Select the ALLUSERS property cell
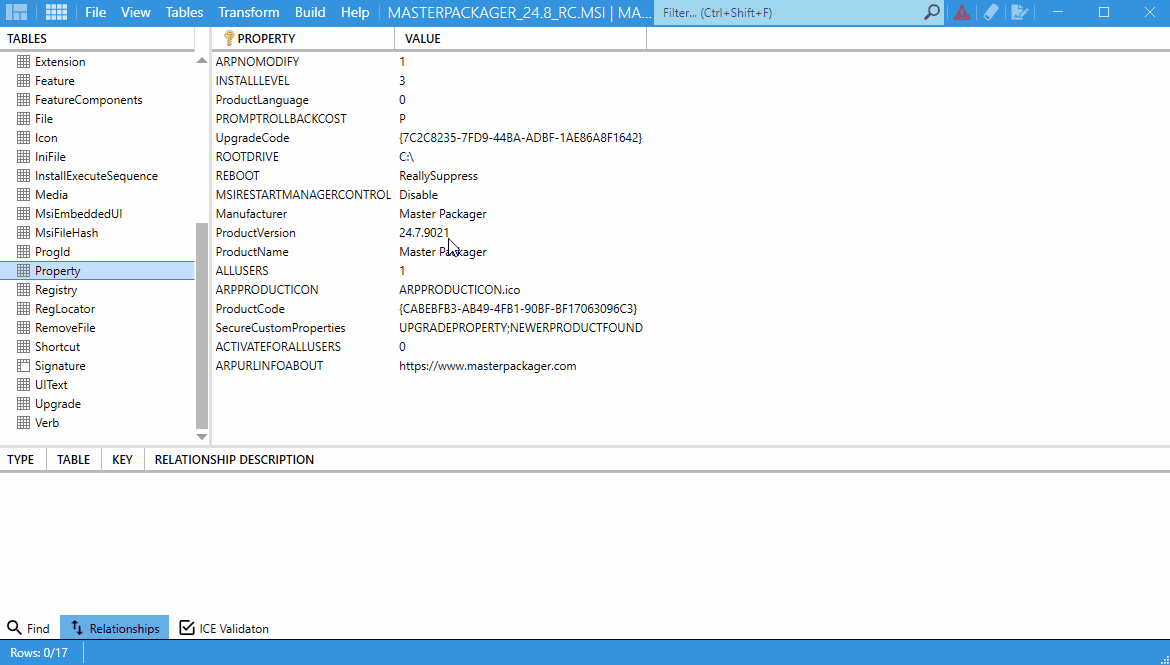The width and height of the screenshot is (1170, 665). click(x=242, y=271)
